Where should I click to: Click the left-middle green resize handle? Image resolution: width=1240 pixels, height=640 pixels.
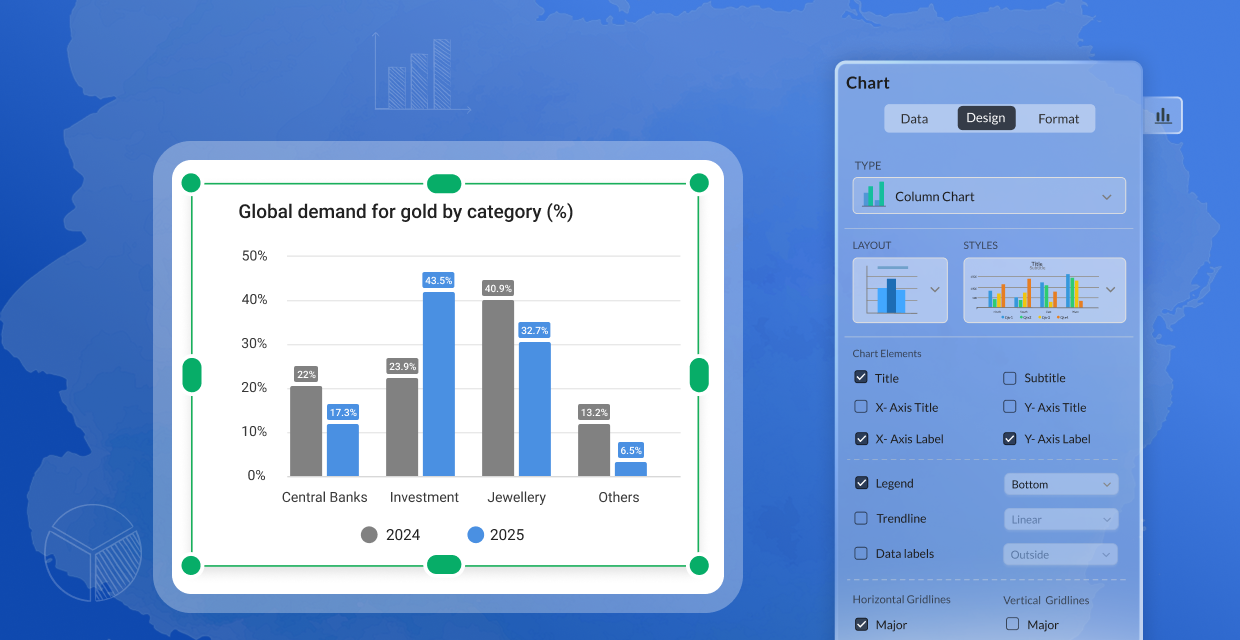(191, 375)
